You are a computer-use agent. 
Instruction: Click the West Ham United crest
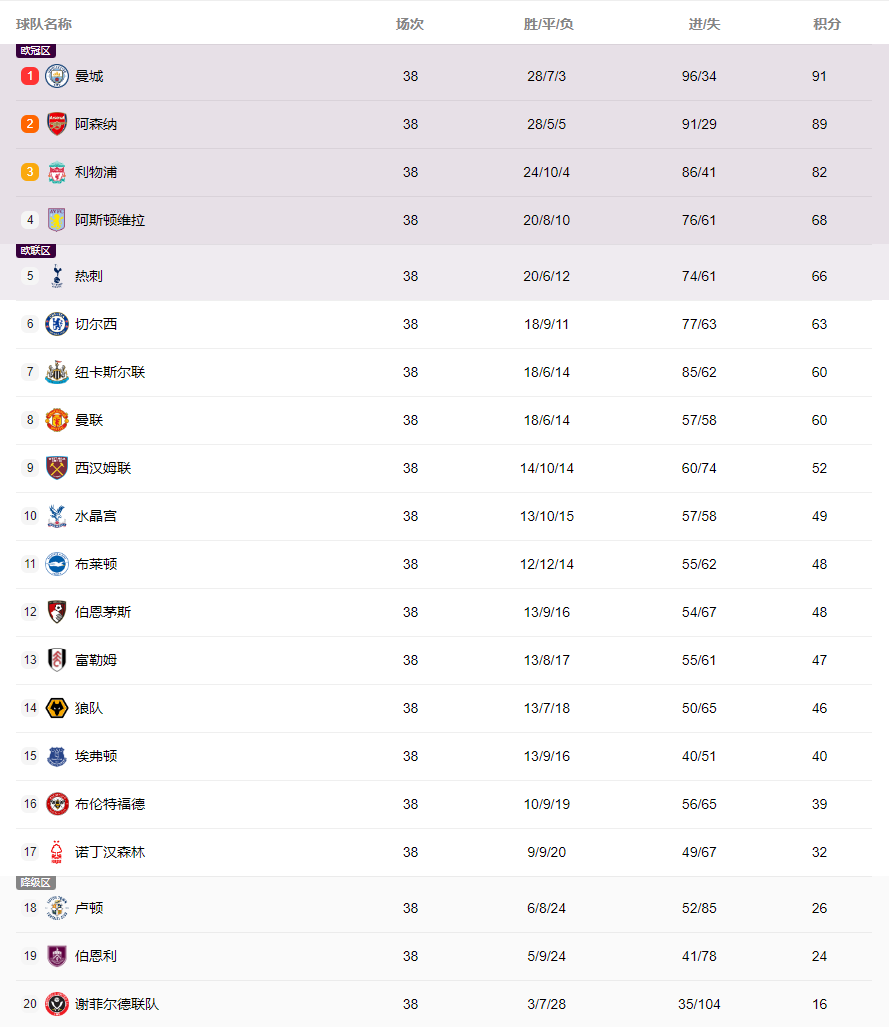coord(57,468)
